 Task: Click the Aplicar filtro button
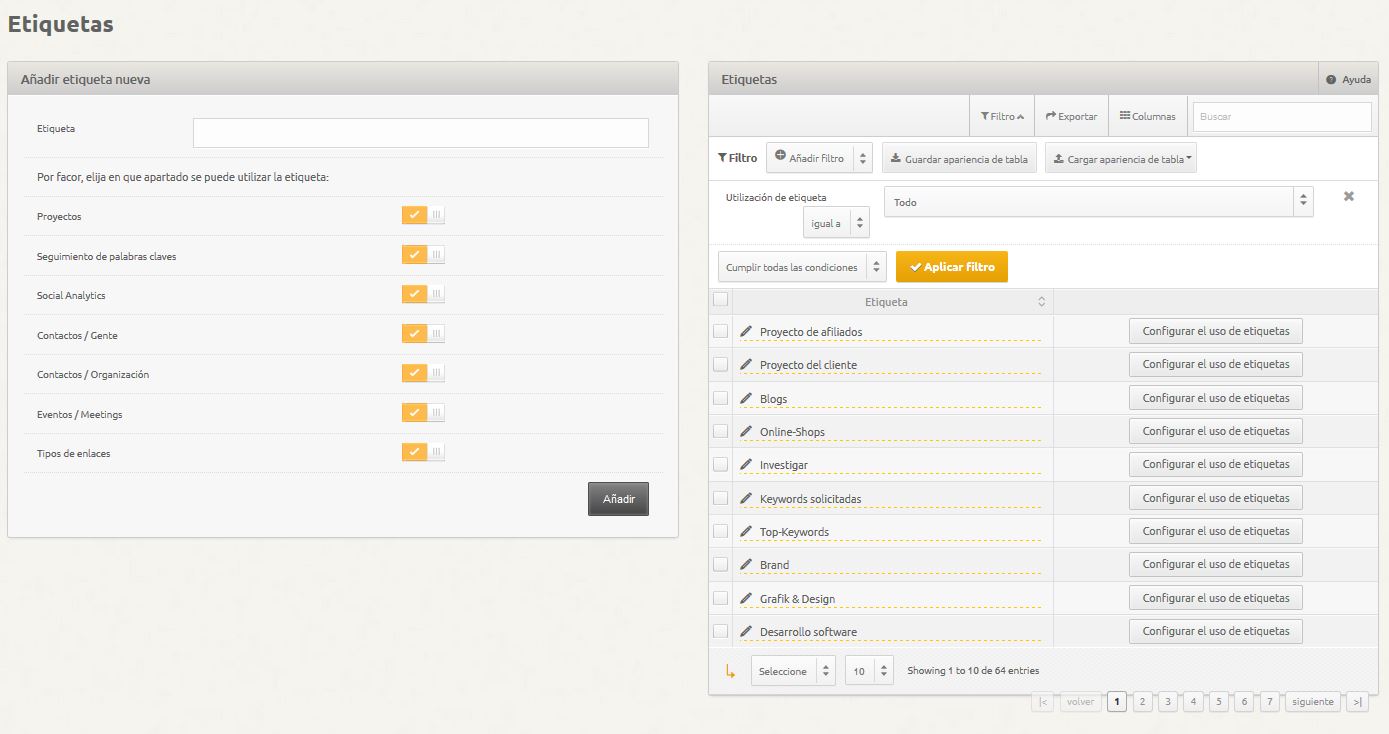point(952,267)
